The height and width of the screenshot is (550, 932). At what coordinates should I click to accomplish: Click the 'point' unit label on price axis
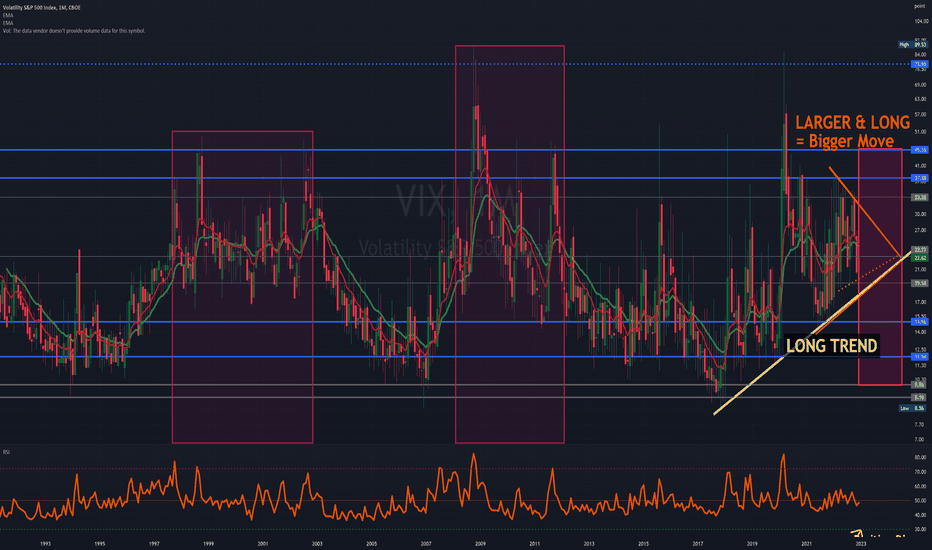[x=920, y=6]
